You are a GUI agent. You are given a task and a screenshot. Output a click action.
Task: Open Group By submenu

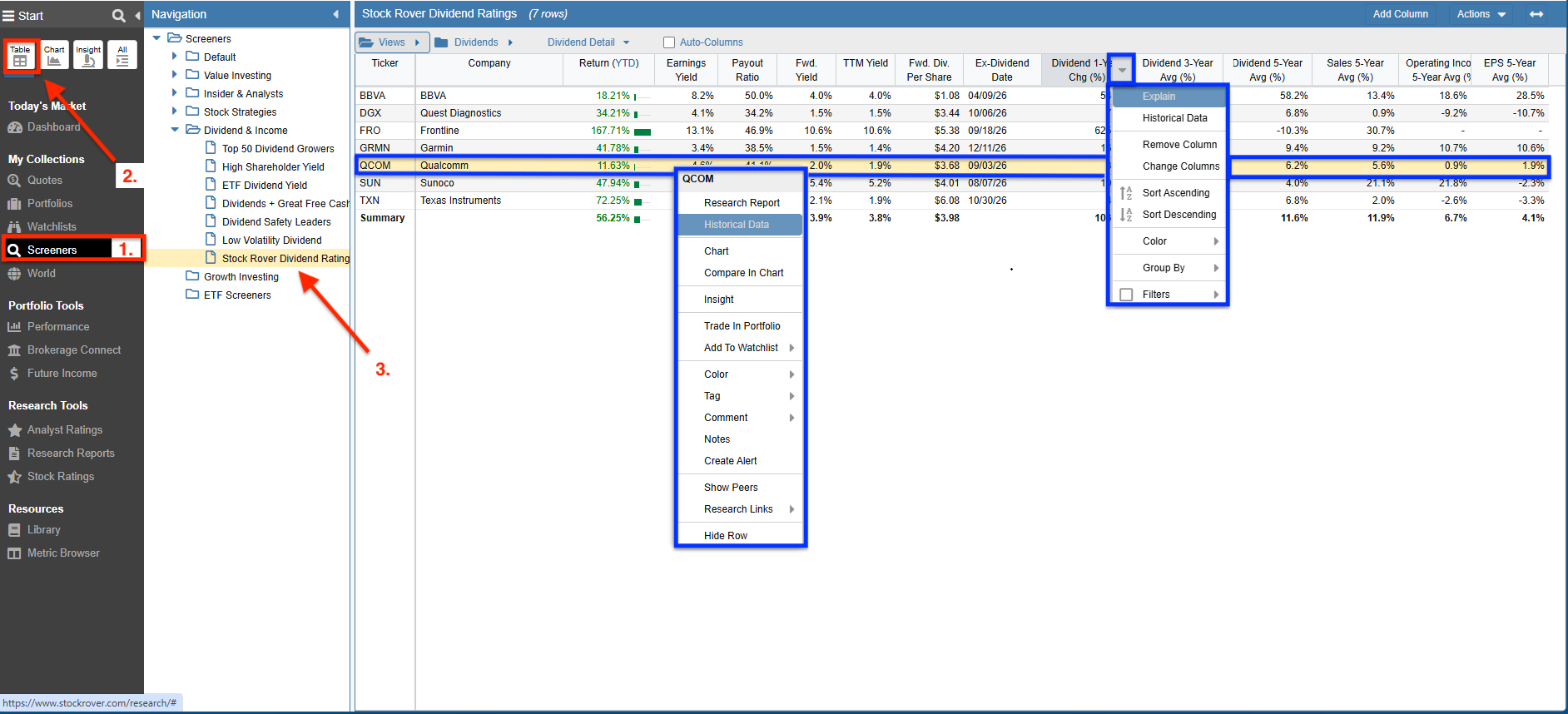click(x=1169, y=268)
